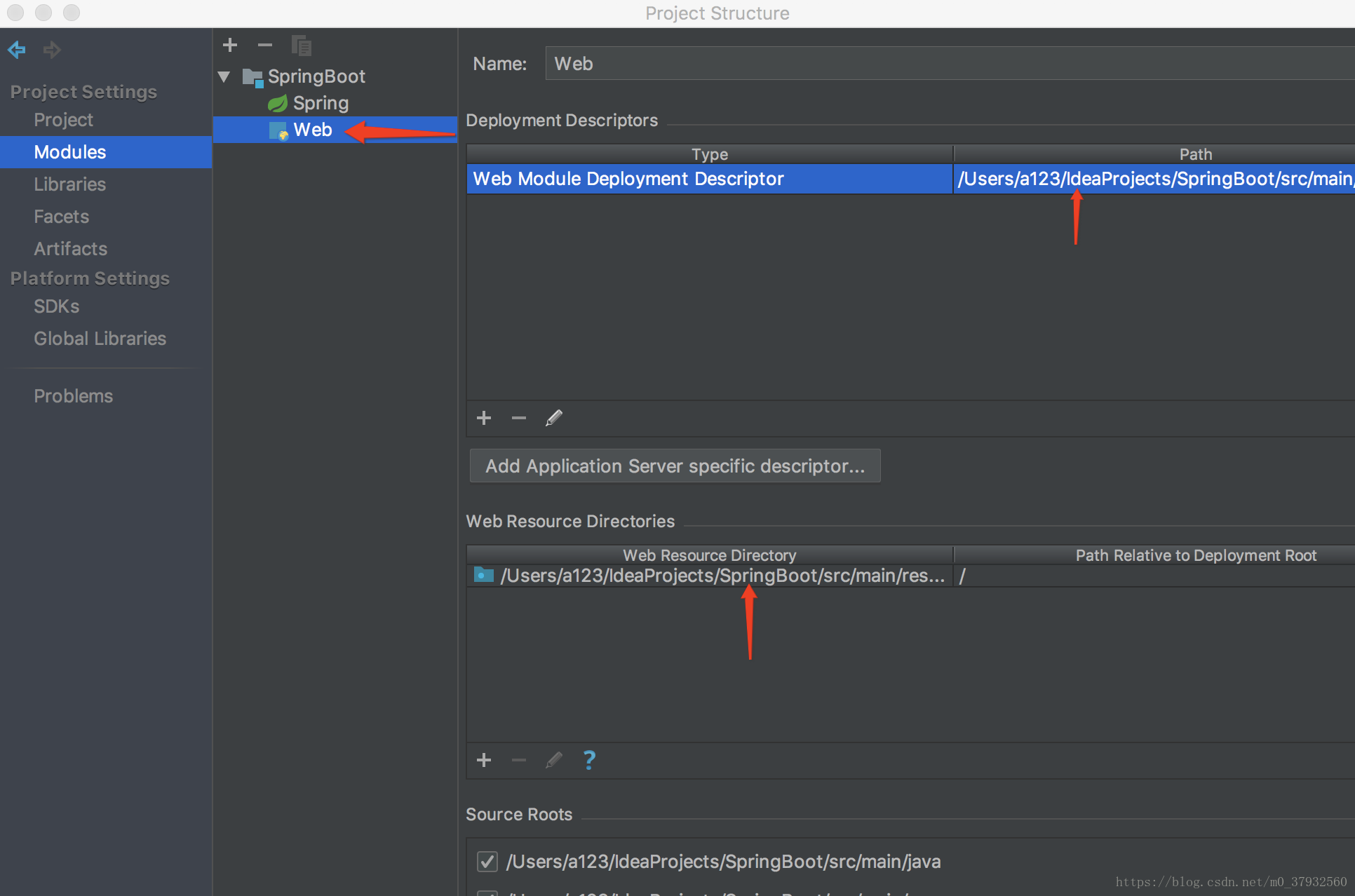This screenshot has height=896, width=1355.
Task: Open Artifacts settings
Action: [70, 249]
